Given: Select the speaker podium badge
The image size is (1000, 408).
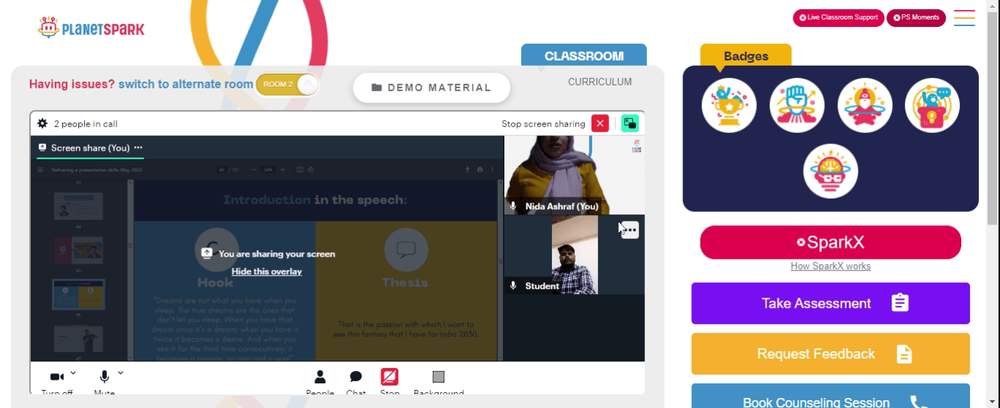Looking at the screenshot, I should 932,105.
